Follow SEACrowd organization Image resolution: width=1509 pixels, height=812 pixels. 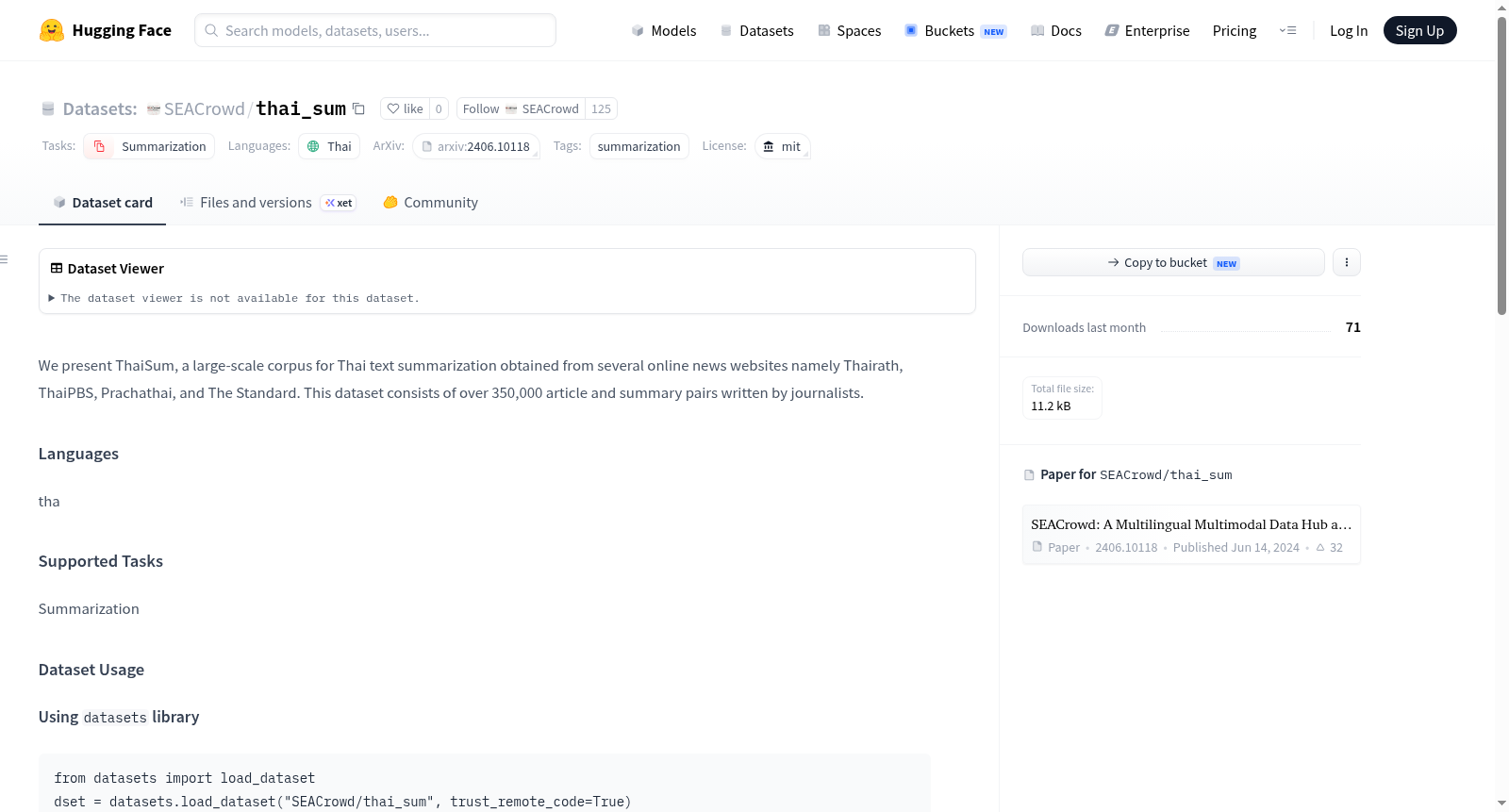pyautogui.click(x=521, y=108)
